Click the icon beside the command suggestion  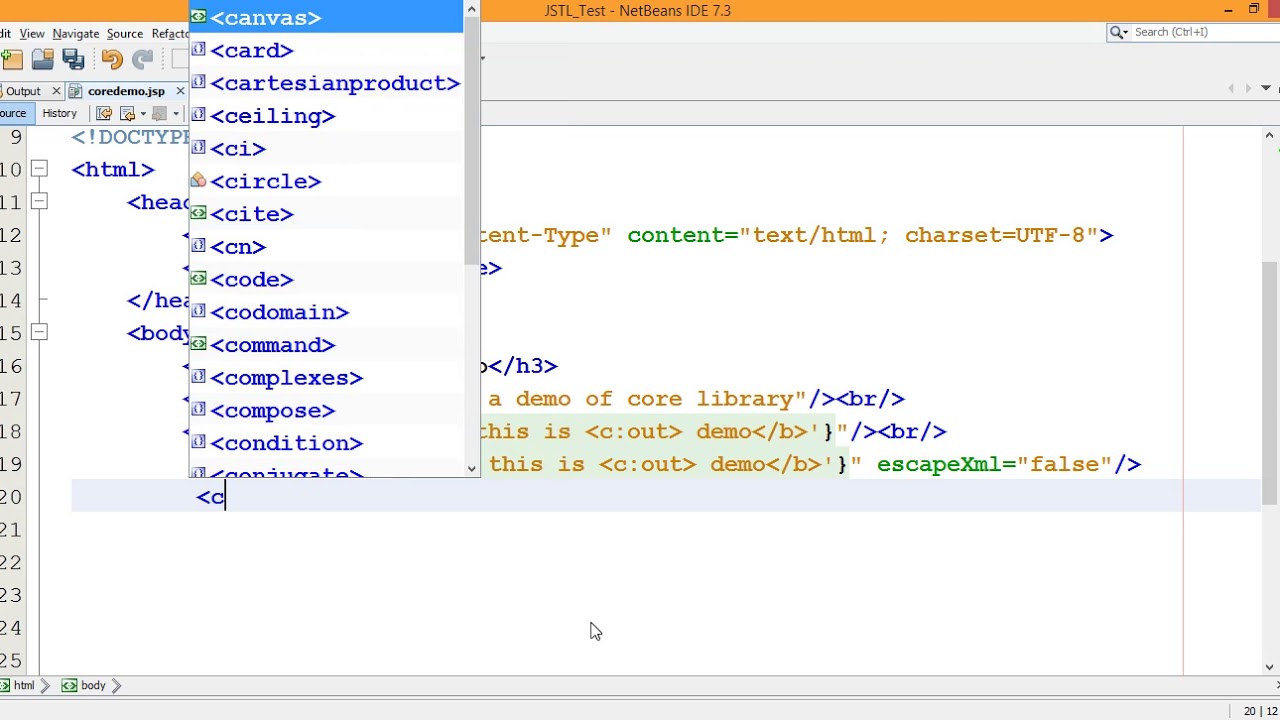pos(198,344)
